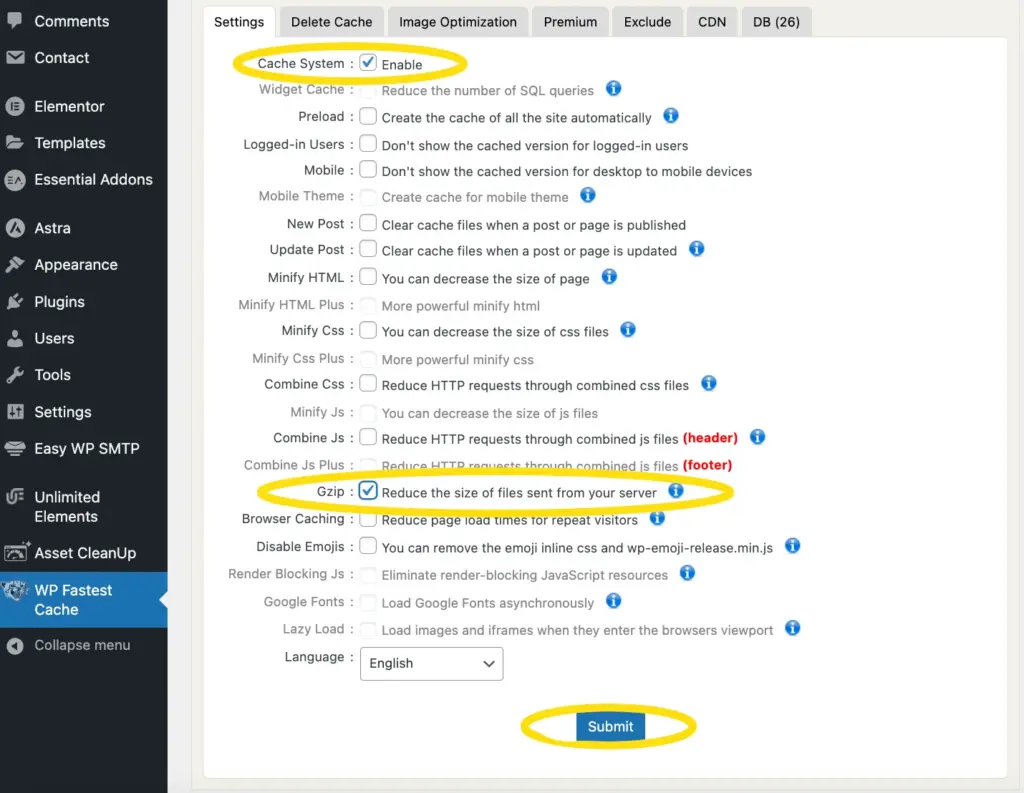Open info icon for Google Fonts
Viewport: 1024px width, 793px height.
click(x=613, y=600)
